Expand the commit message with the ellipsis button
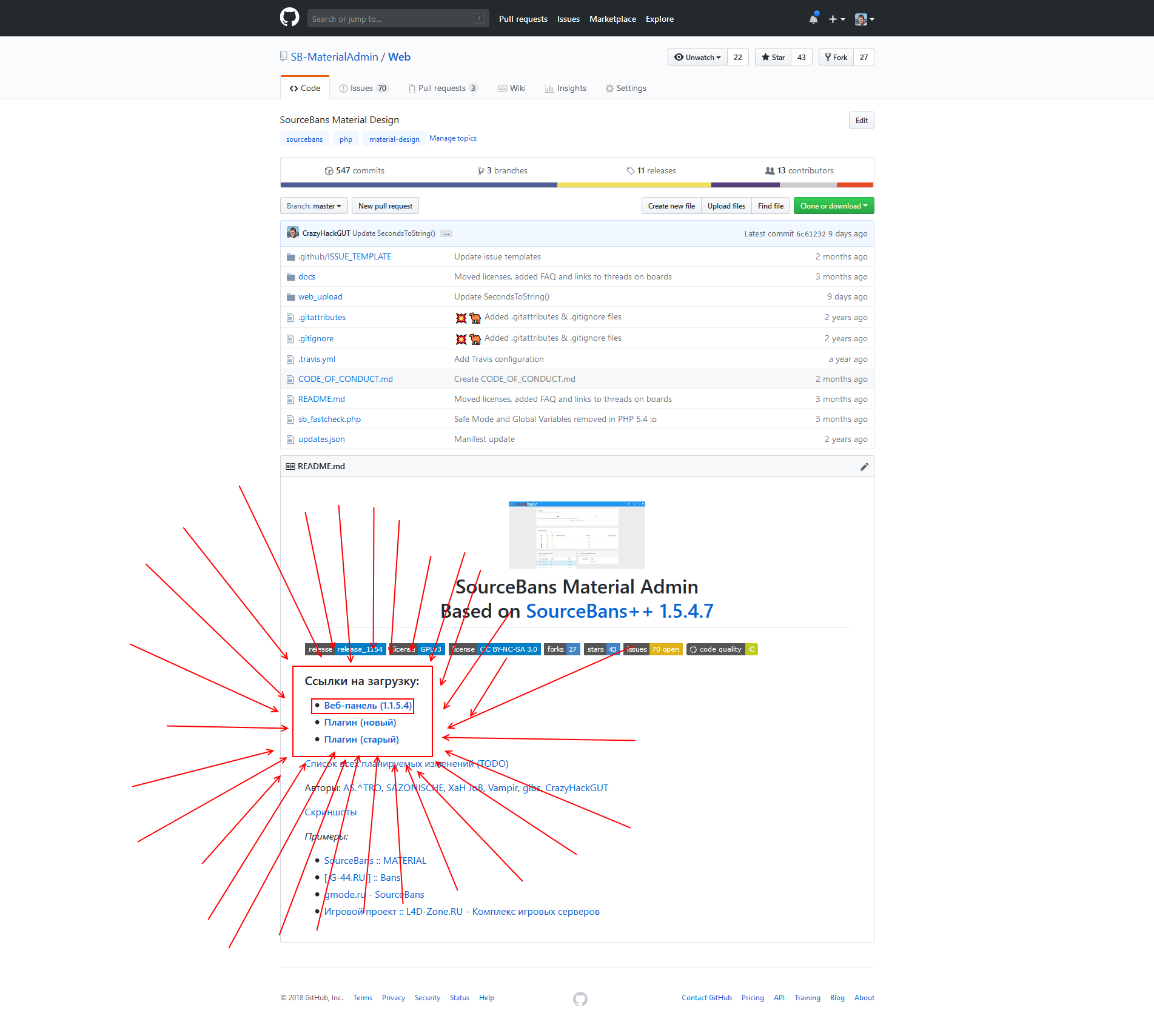 (x=446, y=233)
